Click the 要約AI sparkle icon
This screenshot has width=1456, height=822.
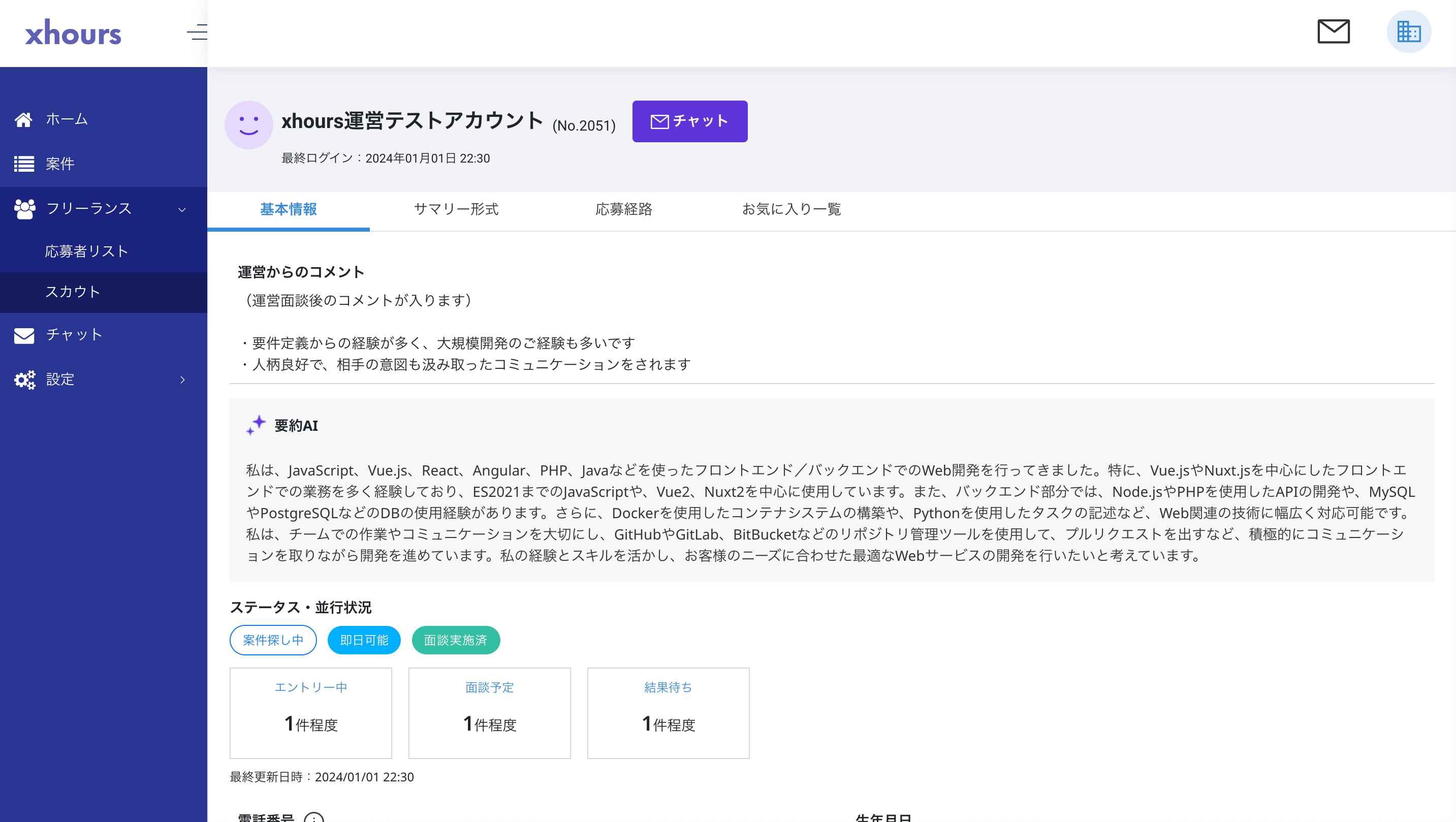256,425
